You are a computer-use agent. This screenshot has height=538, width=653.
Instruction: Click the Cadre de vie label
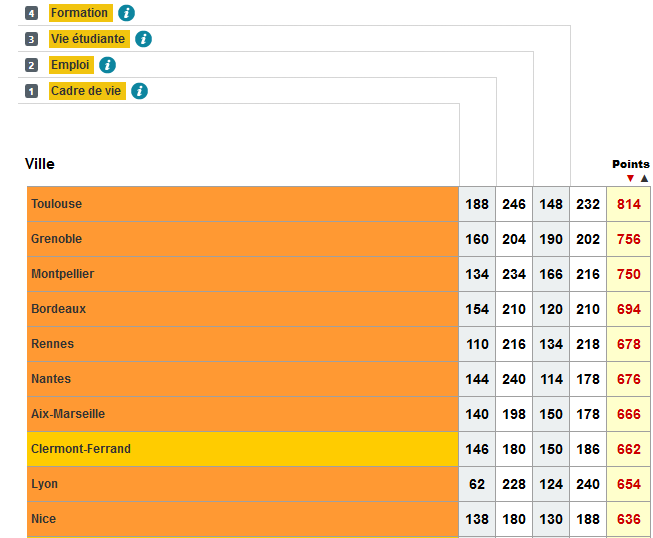[87, 91]
